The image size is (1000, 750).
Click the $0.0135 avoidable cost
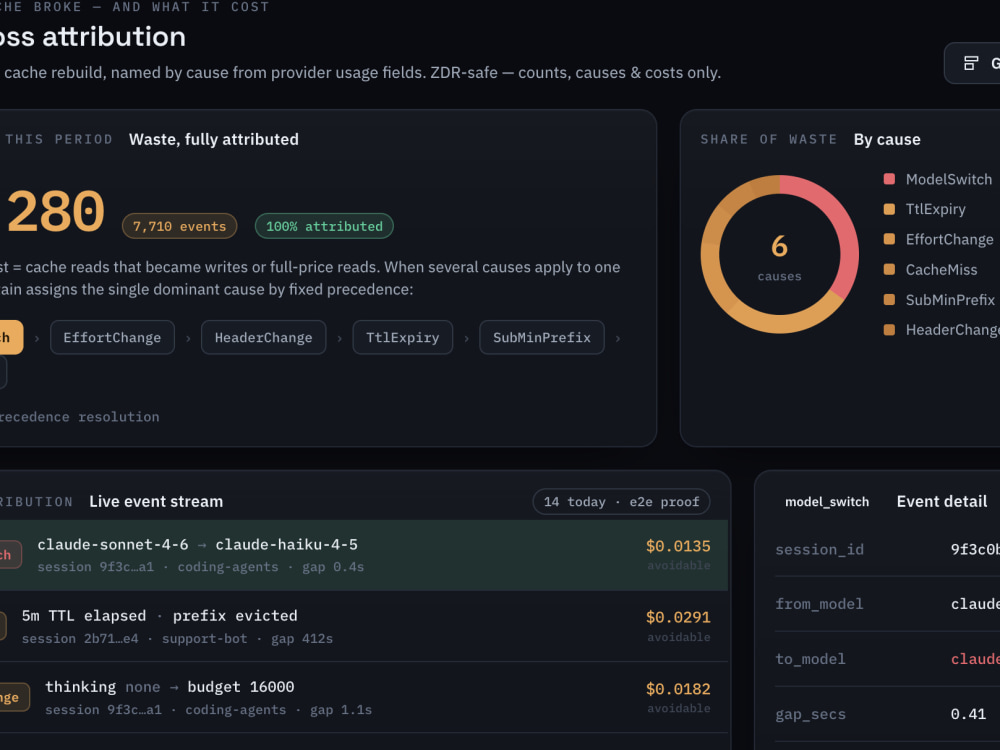678,547
